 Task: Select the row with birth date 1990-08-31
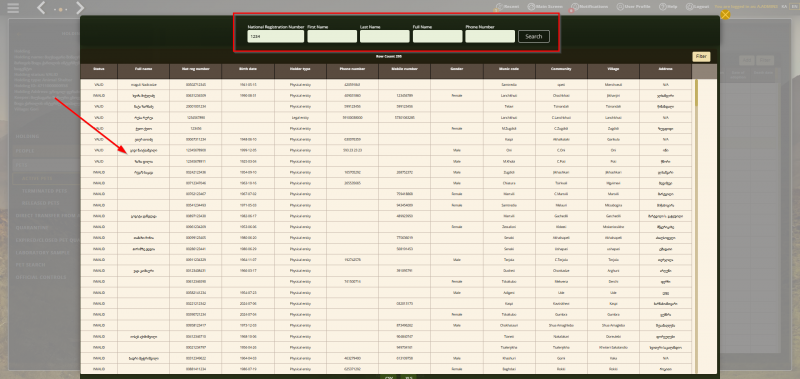386,95
